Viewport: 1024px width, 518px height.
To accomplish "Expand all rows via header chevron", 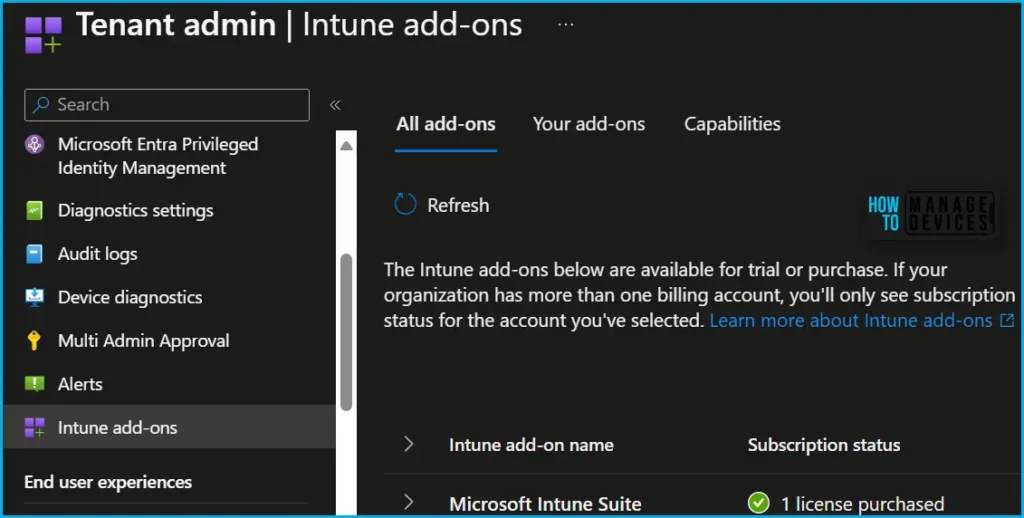I will (x=409, y=444).
